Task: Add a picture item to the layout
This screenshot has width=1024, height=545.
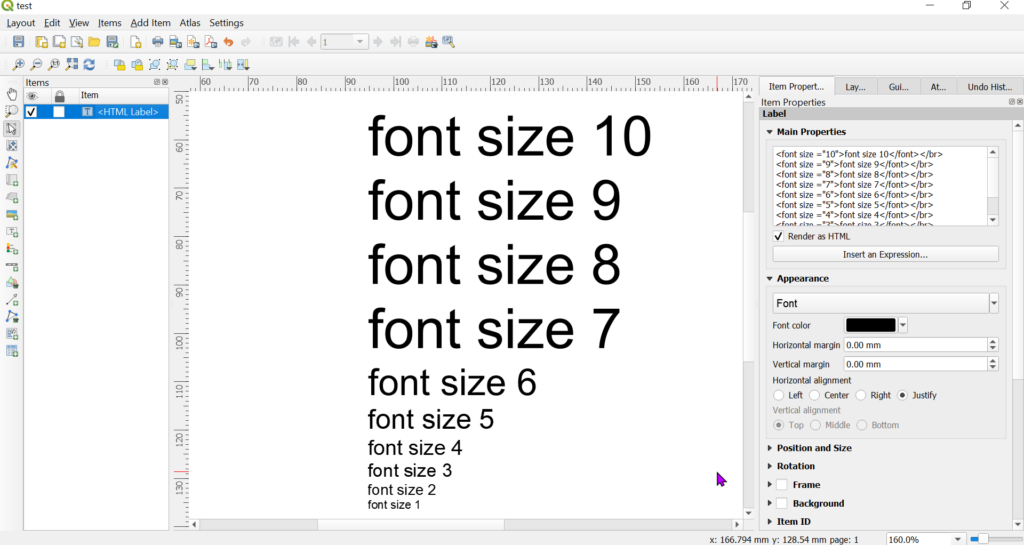Action: (11, 215)
